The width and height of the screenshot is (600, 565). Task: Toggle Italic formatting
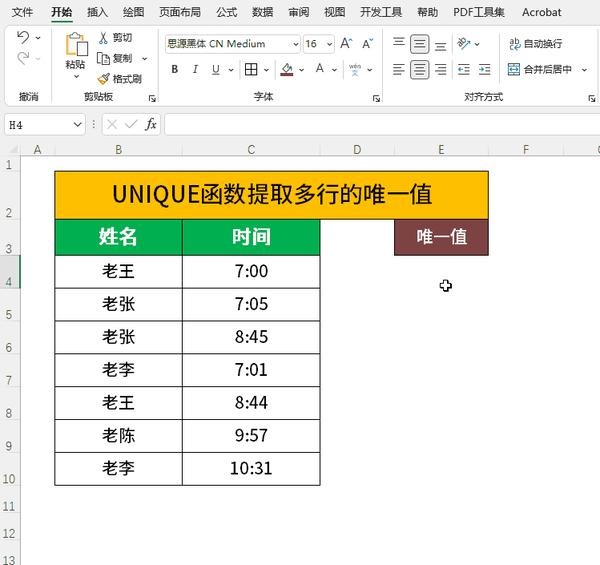point(195,69)
